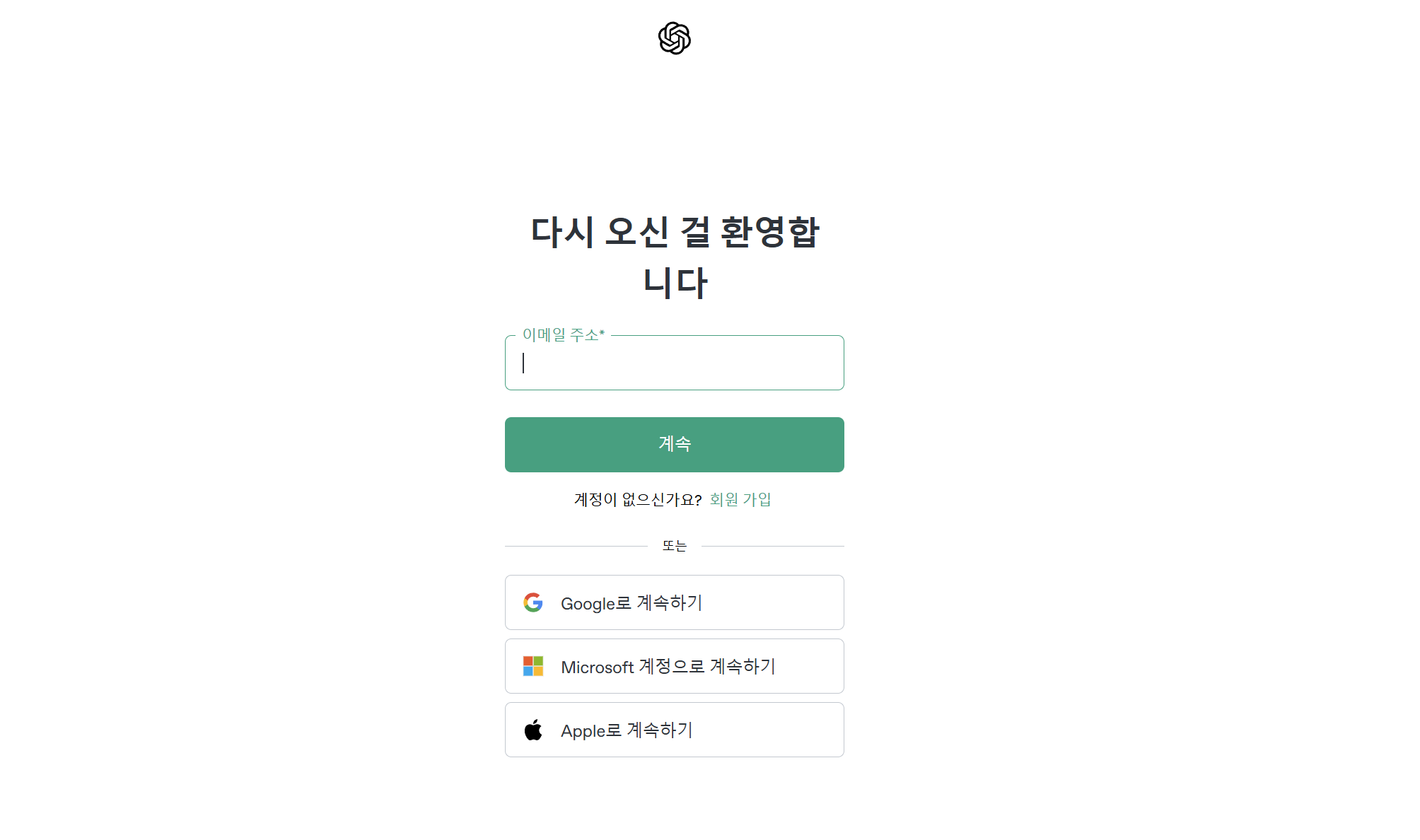Click the "Apple로 계속하기" label text
Image resolution: width=1420 pixels, height=840 pixels.
coord(627,730)
